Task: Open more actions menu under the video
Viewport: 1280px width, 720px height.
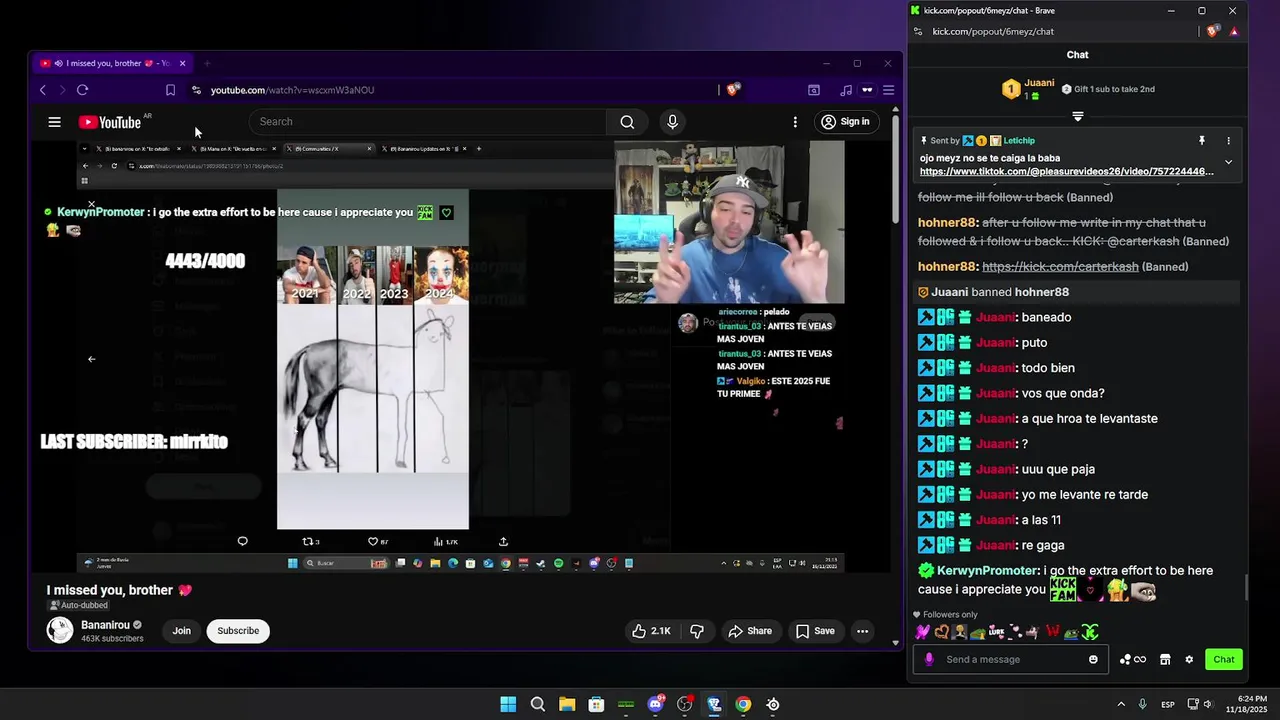Action: pos(862,631)
